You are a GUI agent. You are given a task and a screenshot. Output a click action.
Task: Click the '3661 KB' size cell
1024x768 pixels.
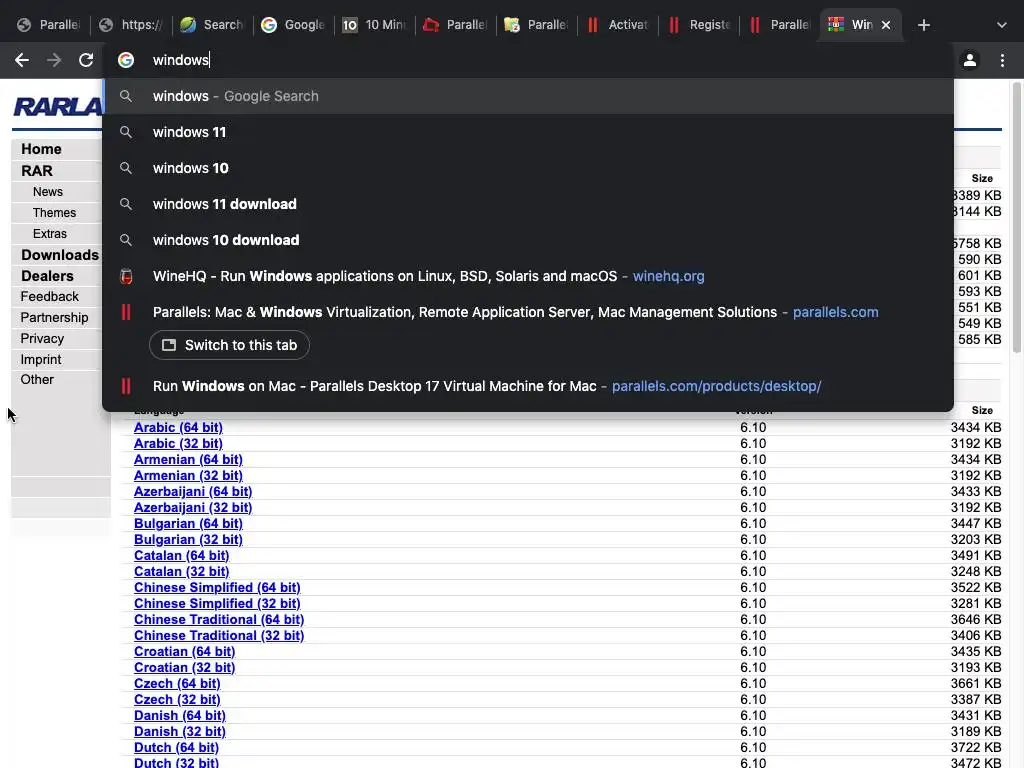click(x=976, y=683)
